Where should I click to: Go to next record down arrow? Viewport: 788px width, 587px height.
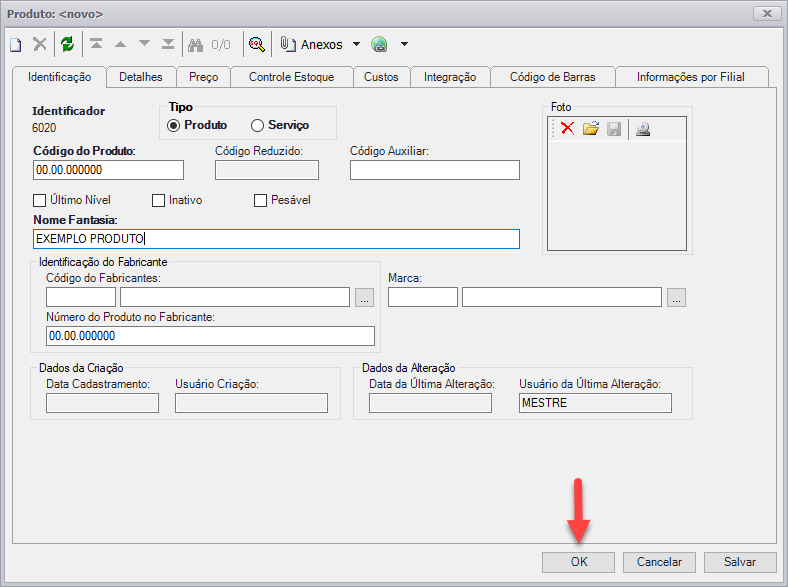(x=144, y=44)
